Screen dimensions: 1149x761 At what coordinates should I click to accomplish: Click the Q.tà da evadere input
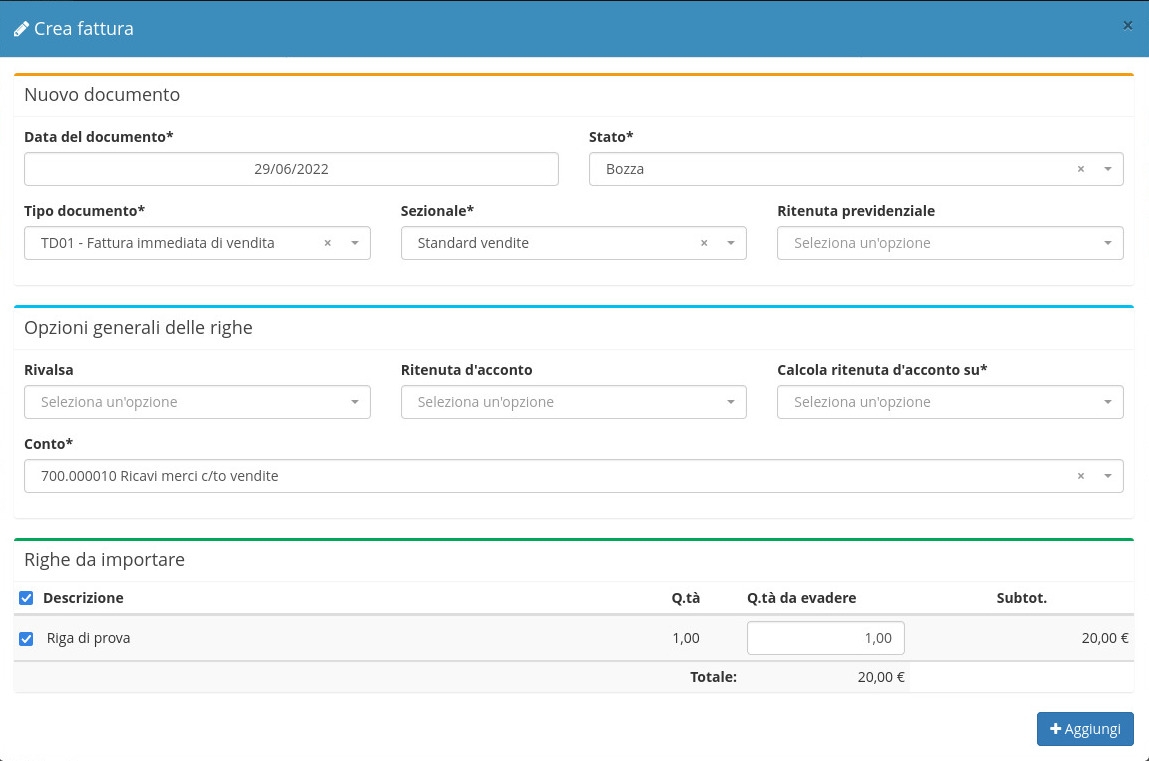825,638
